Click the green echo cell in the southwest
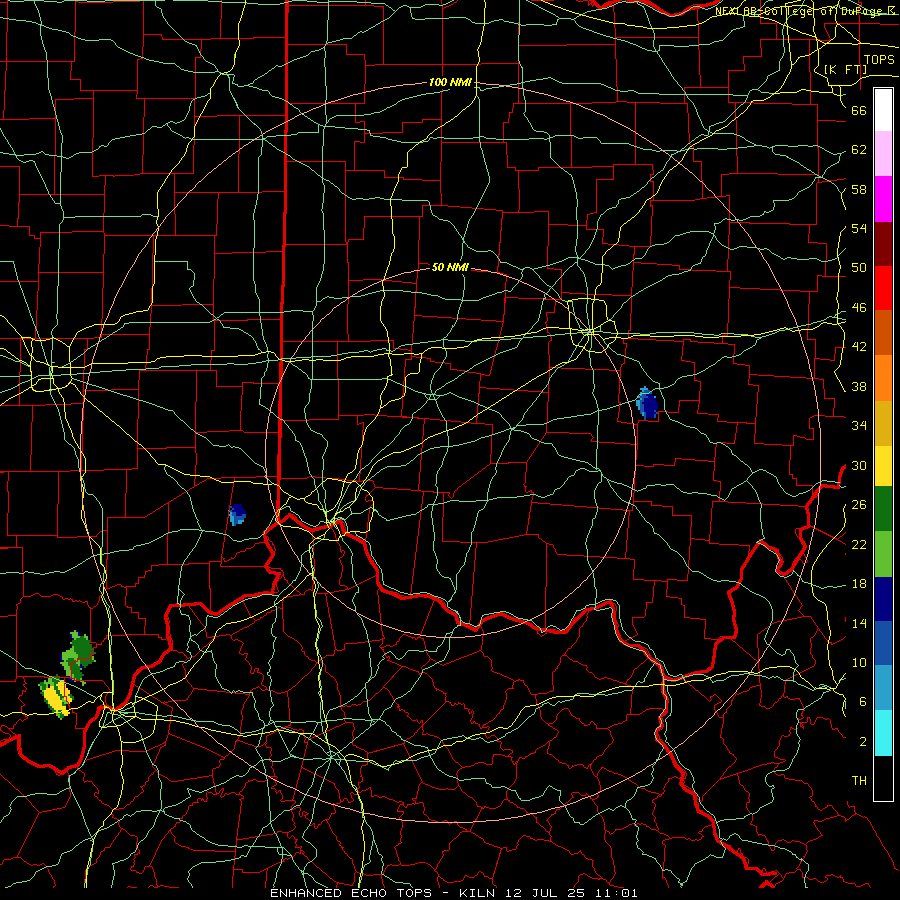The width and height of the screenshot is (900, 900). [78, 656]
